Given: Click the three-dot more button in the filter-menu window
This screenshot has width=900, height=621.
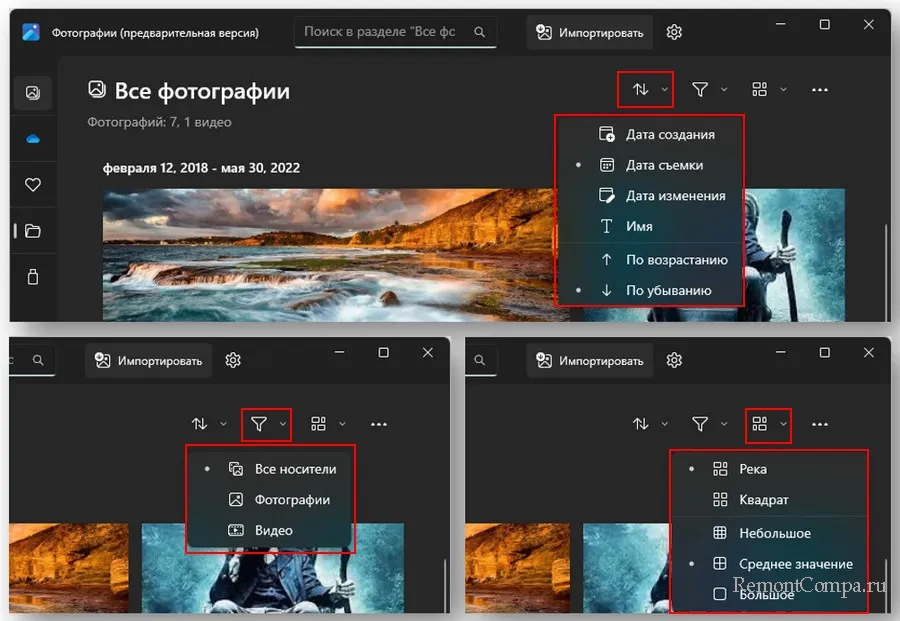Looking at the screenshot, I should click(379, 424).
